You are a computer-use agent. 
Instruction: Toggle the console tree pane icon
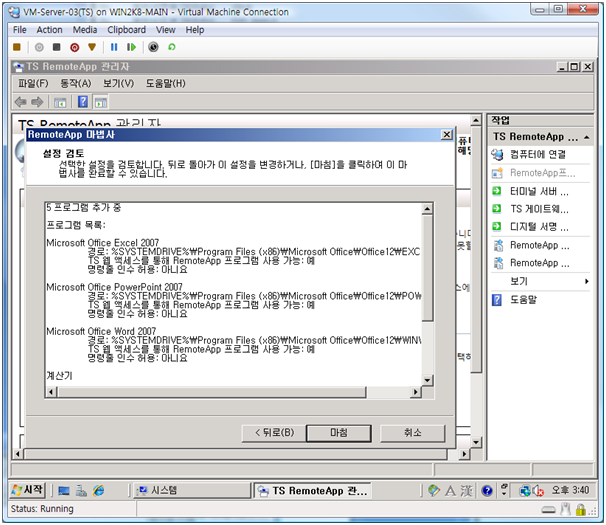[60, 102]
